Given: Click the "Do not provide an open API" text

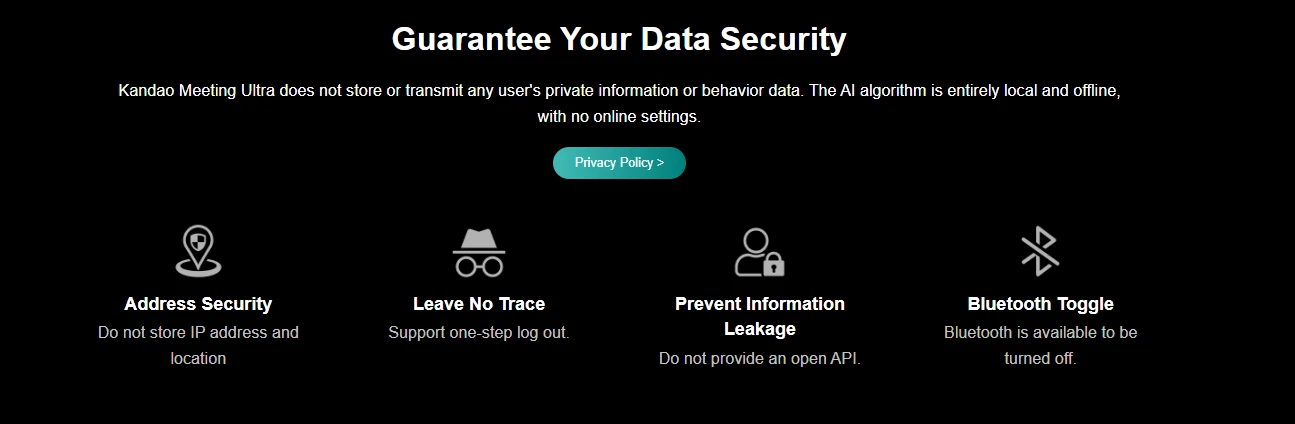Looking at the screenshot, I should (x=759, y=358).
